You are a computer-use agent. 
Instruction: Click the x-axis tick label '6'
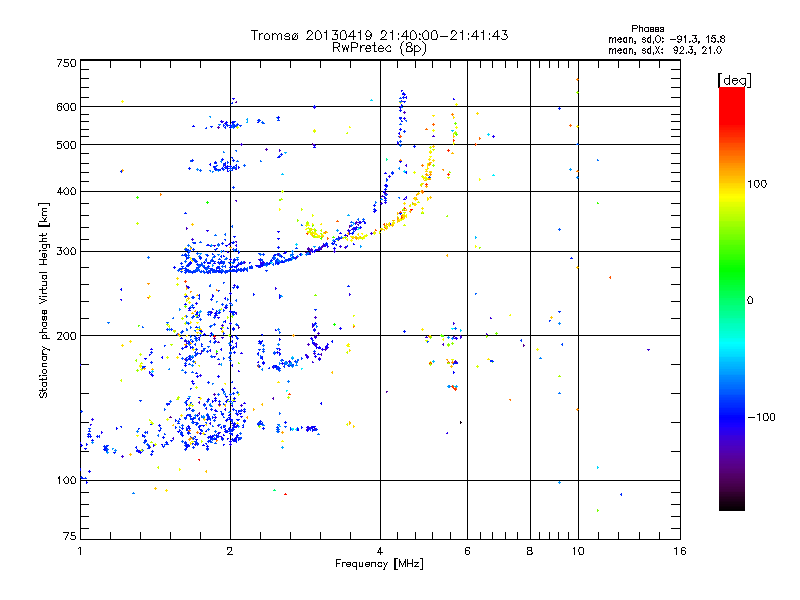coord(467,551)
